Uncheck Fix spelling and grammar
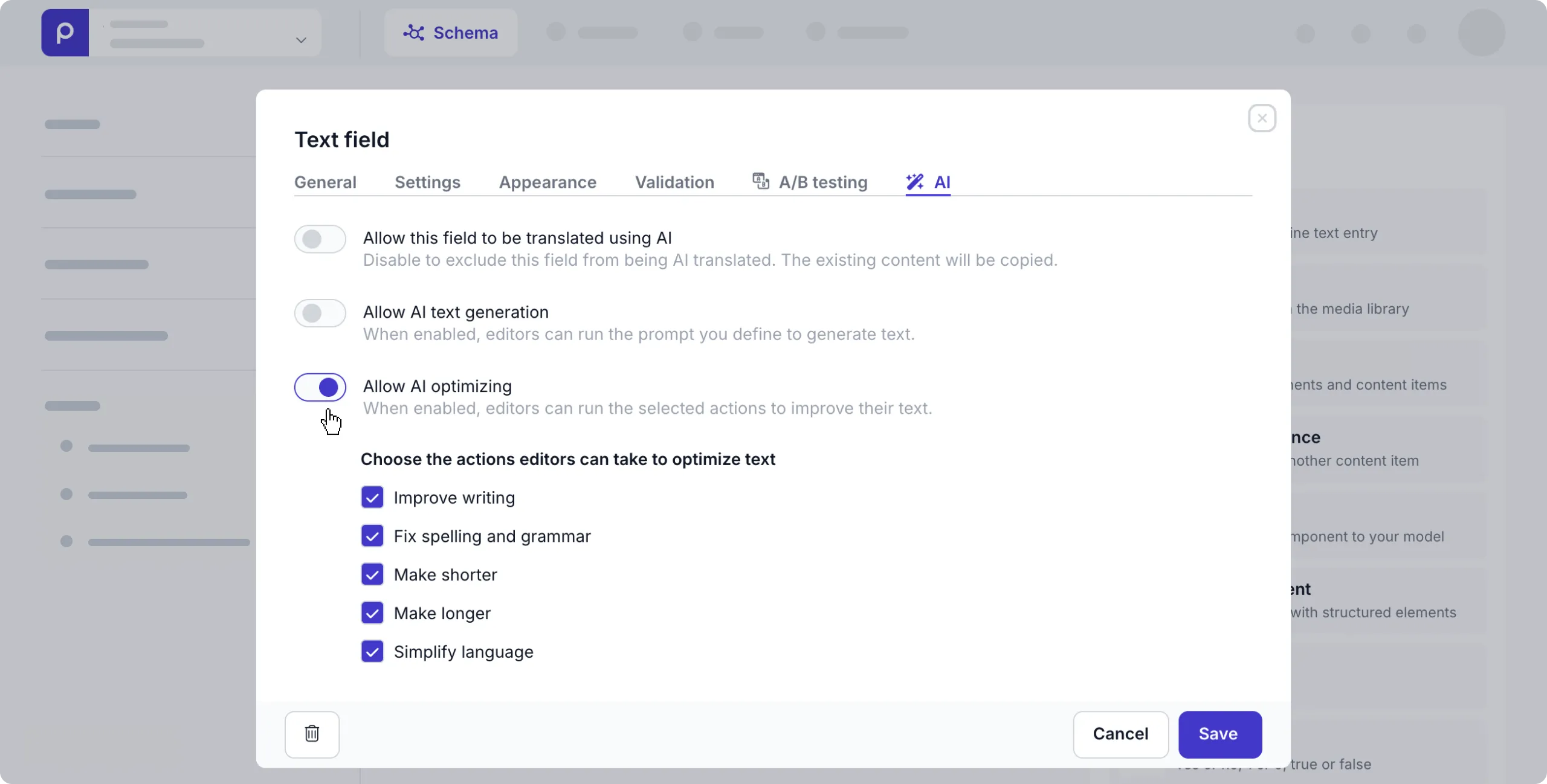Screen dimensions: 1547x784 tap(372, 536)
